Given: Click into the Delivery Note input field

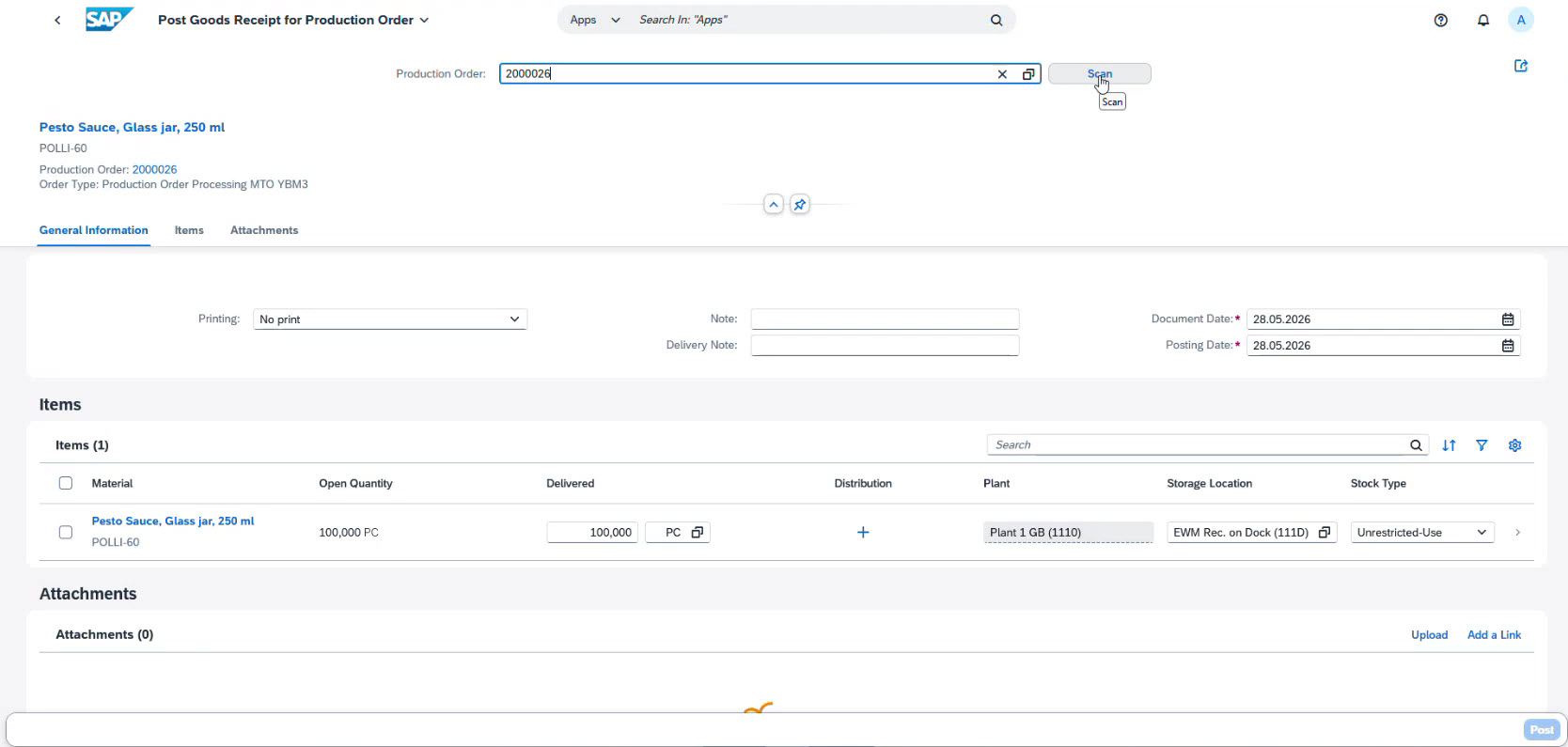Looking at the screenshot, I should point(885,346).
